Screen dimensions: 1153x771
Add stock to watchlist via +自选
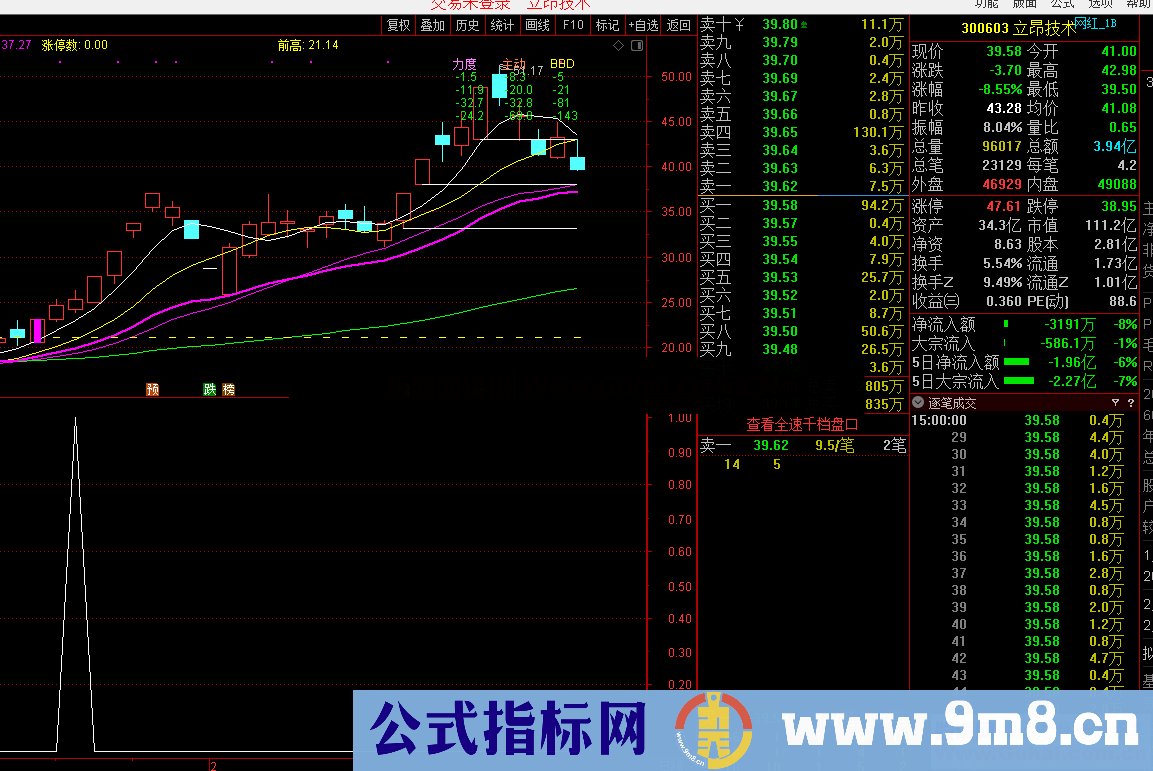(641, 25)
